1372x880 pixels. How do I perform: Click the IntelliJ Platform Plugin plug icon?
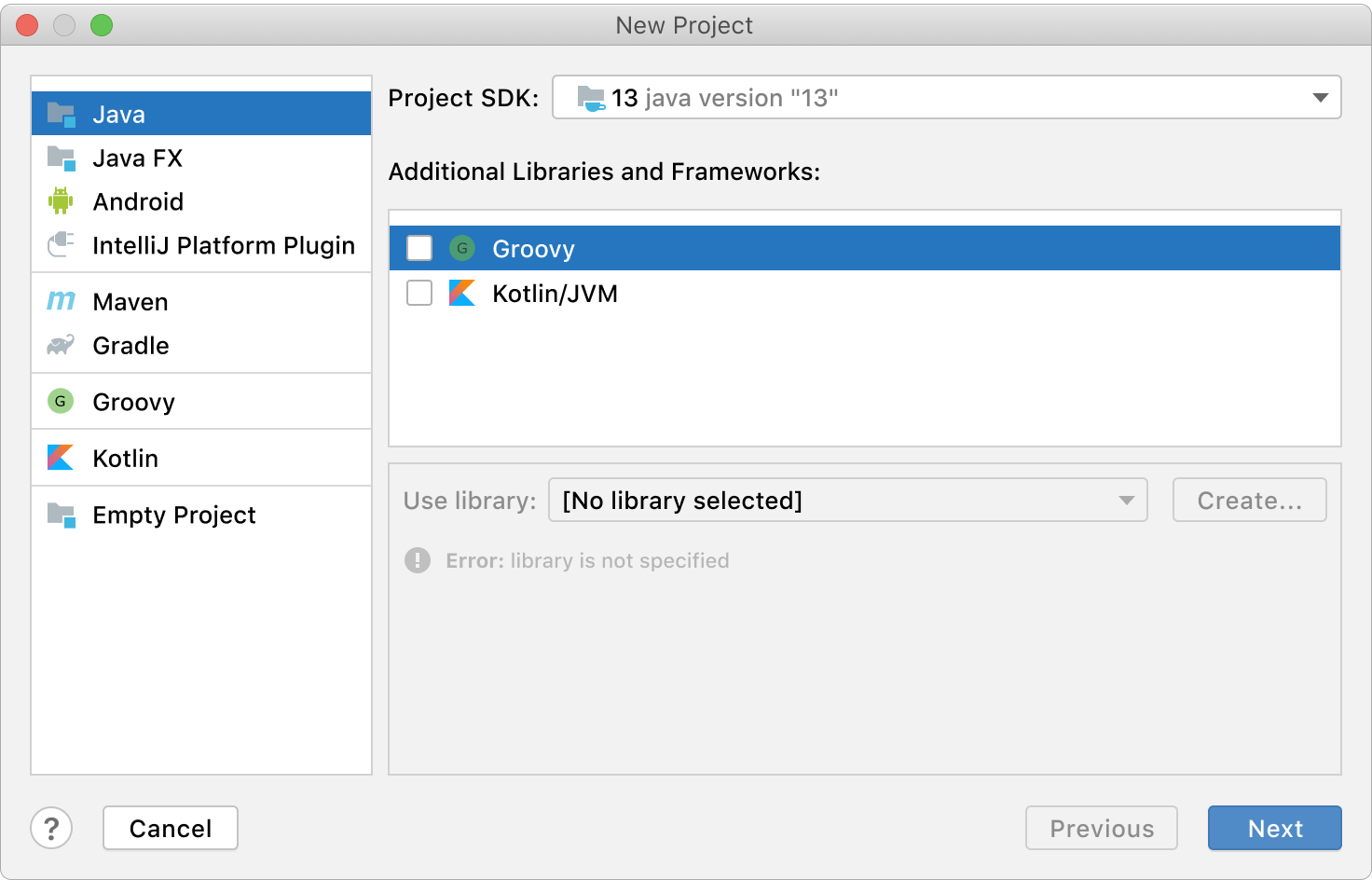coord(61,245)
